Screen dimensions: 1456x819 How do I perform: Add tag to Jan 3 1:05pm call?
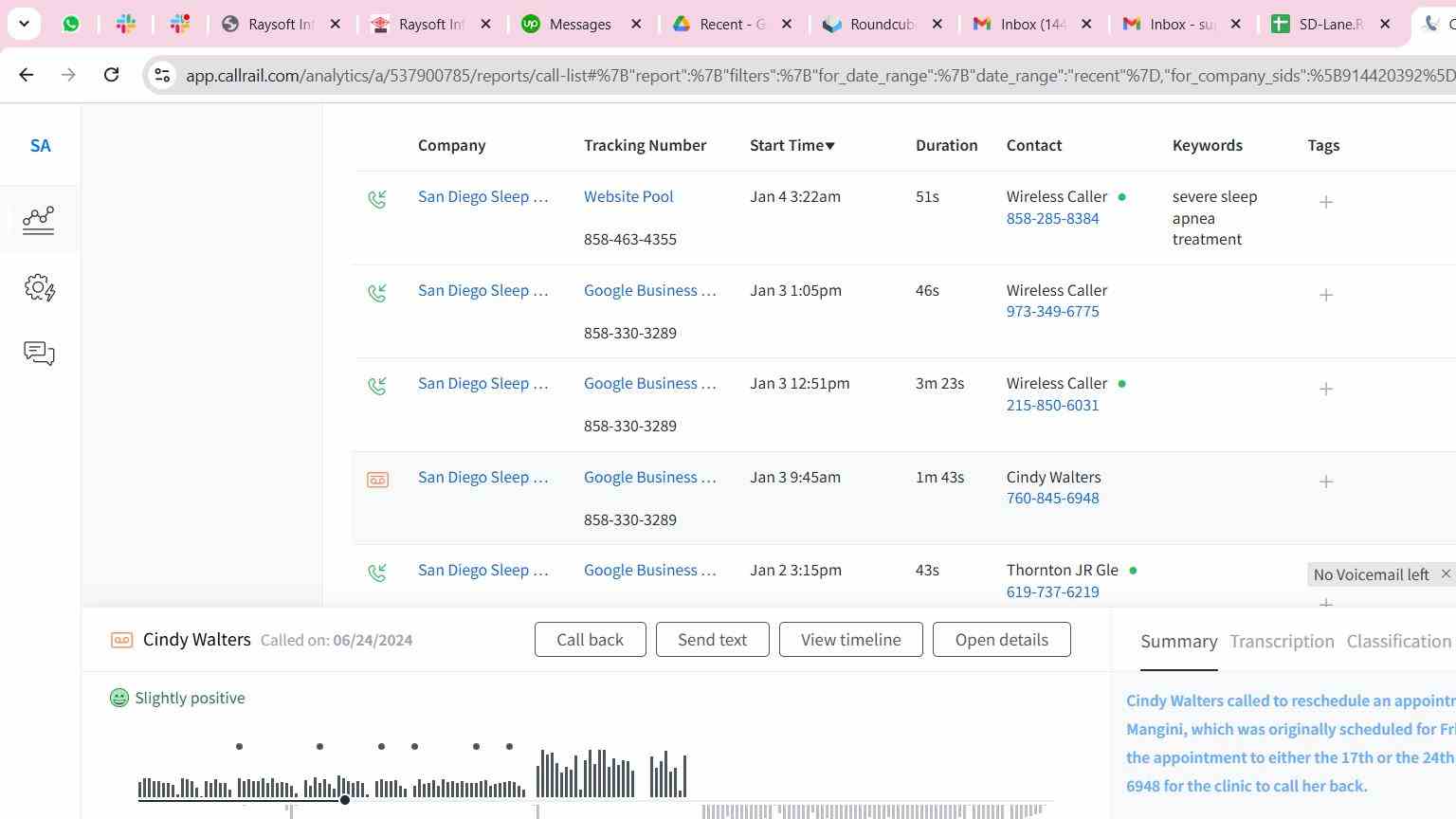(x=1326, y=295)
